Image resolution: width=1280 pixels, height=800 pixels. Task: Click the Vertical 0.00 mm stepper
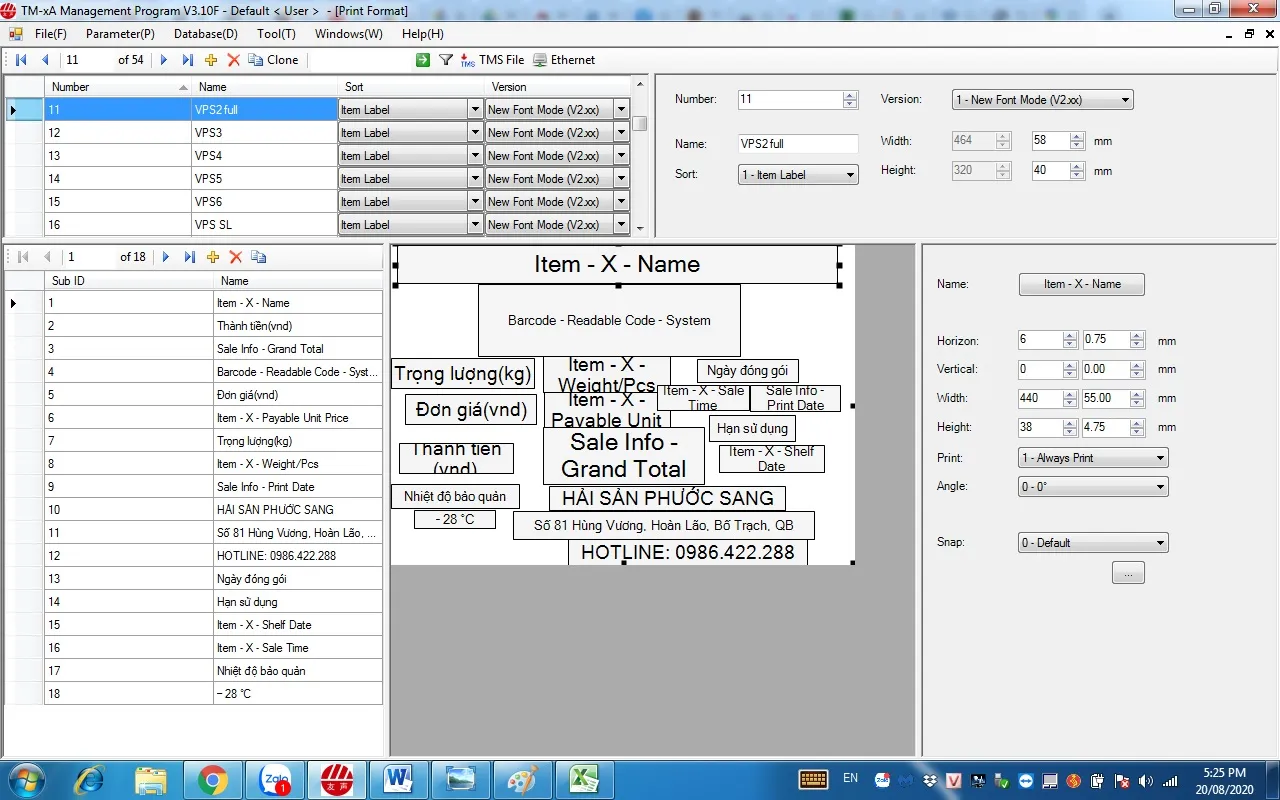click(x=1135, y=370)
